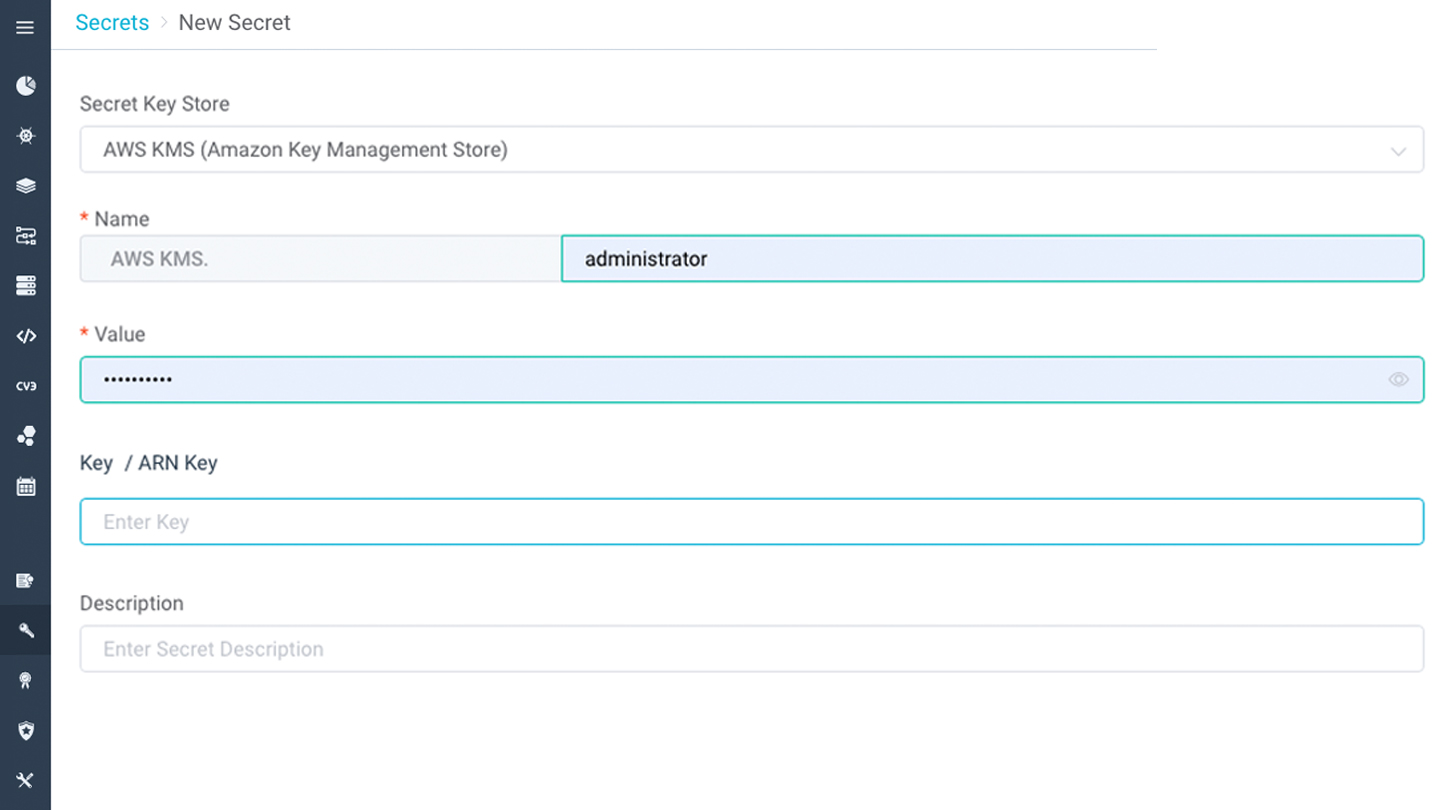Click the administrator name field
Viewport: 1440px width, 810px height.
coord(992,259)
